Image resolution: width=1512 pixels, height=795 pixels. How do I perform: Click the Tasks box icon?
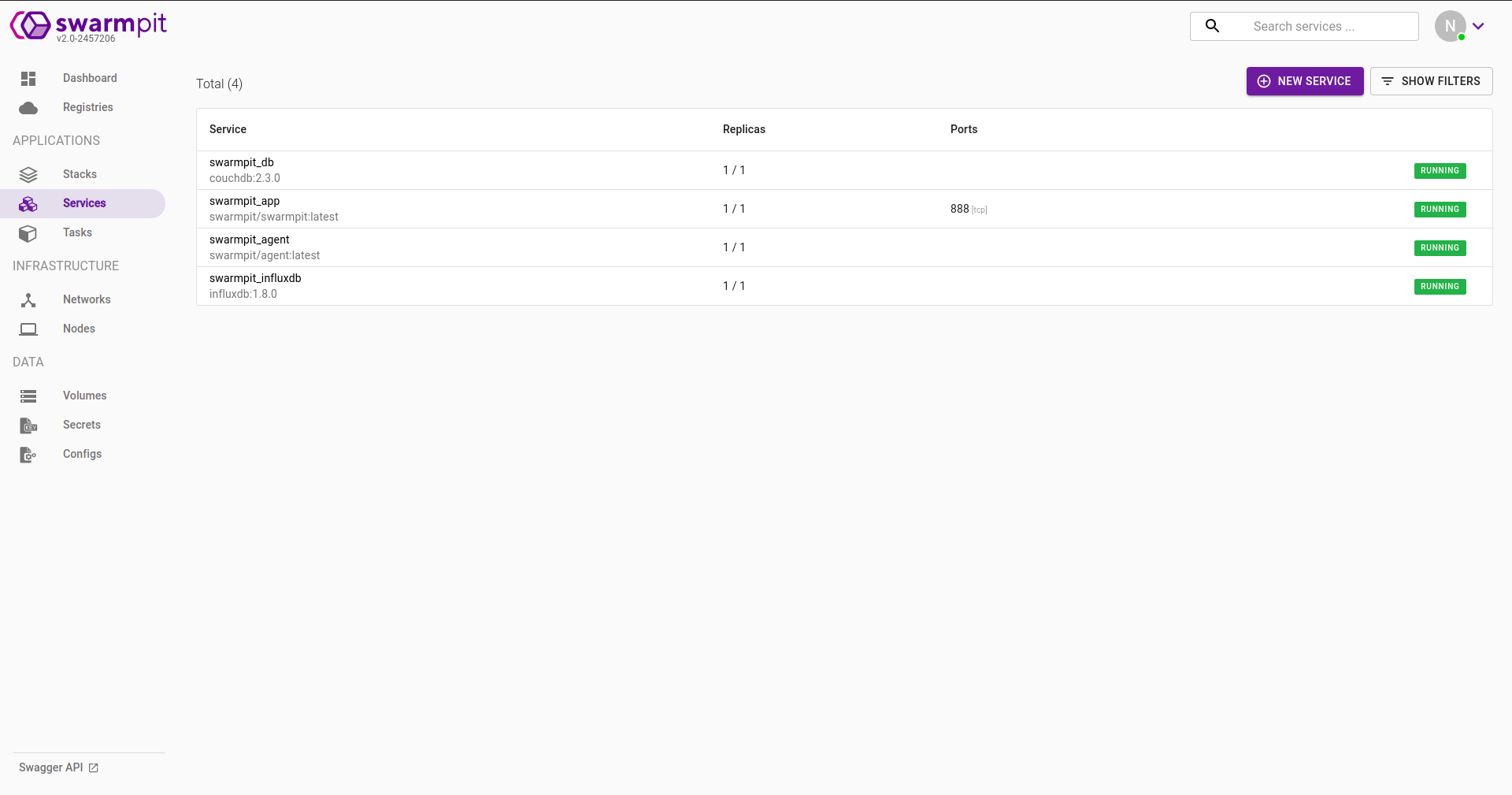28,233
